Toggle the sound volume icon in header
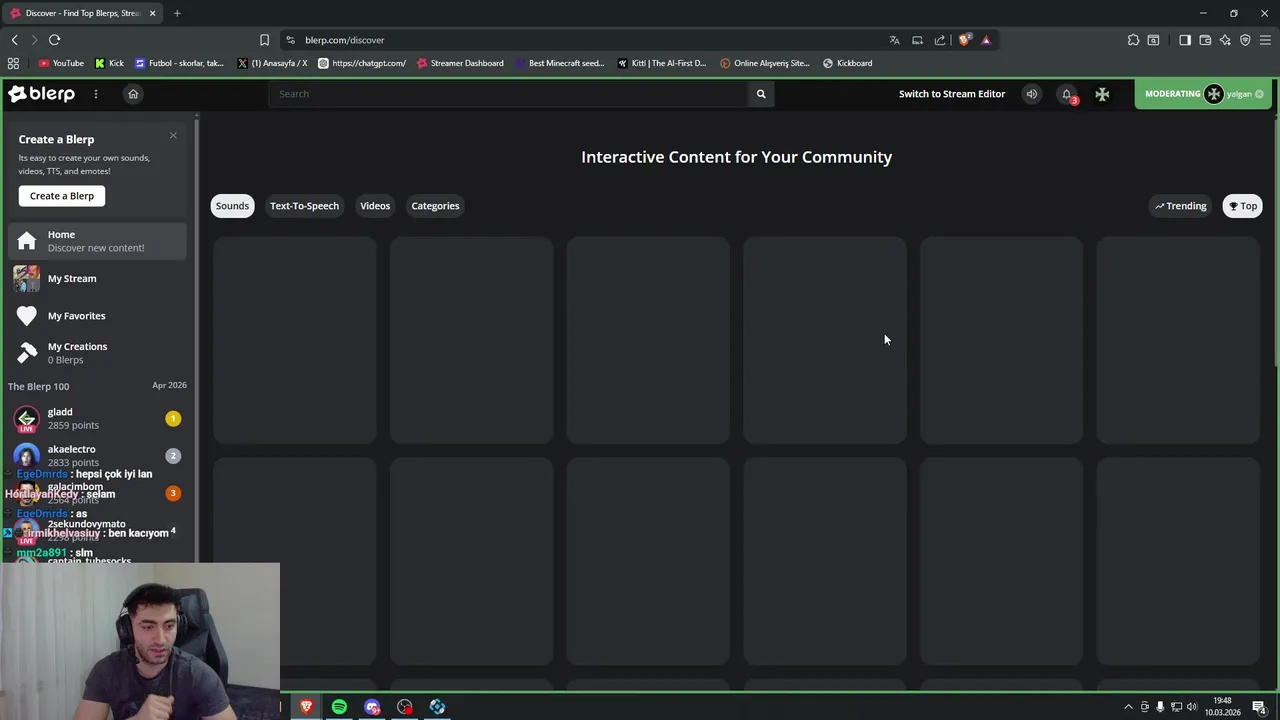Screen dimensions: 1280x720 (1032, 94)
